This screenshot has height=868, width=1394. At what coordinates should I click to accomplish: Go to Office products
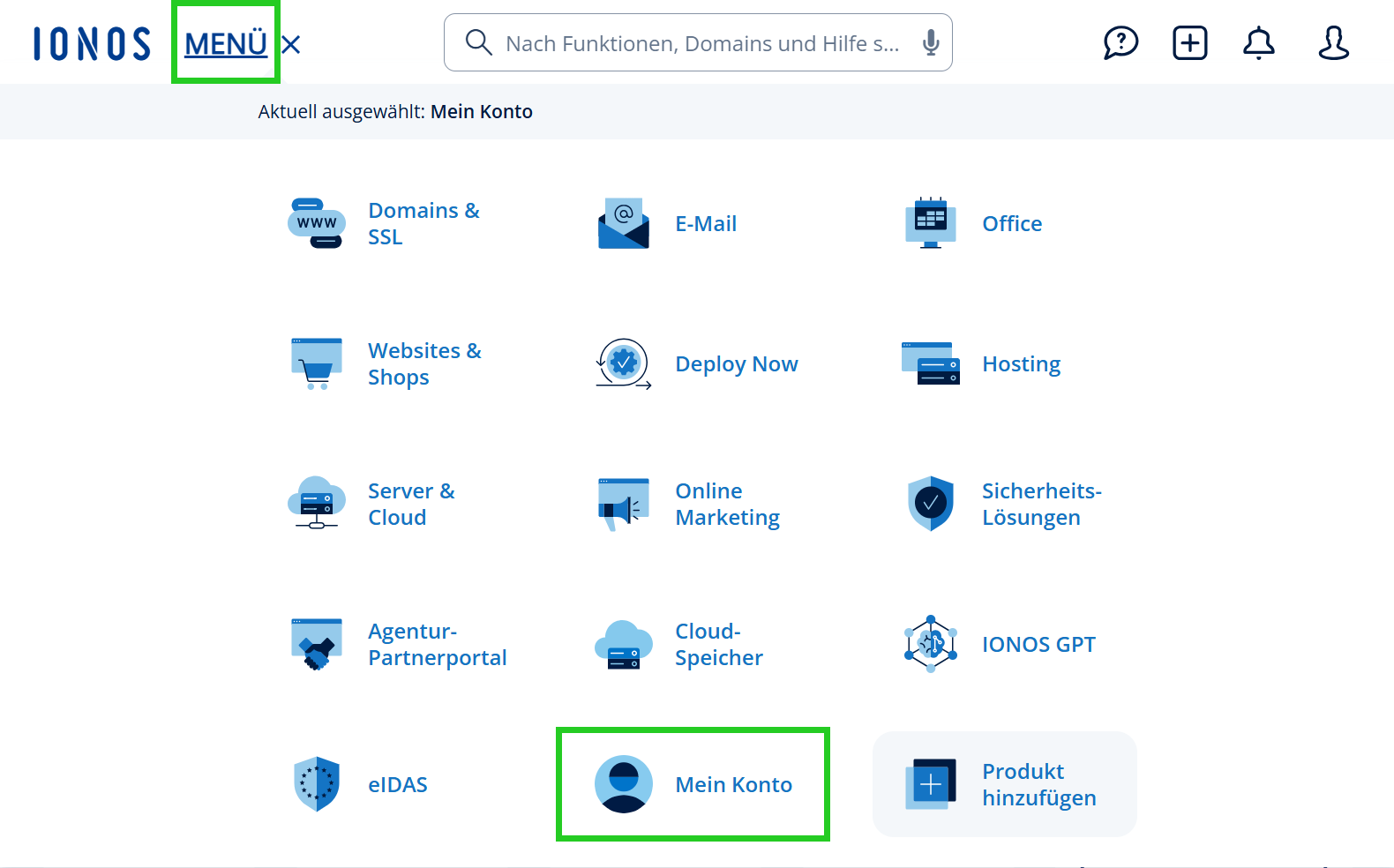tap(1012, 224)
